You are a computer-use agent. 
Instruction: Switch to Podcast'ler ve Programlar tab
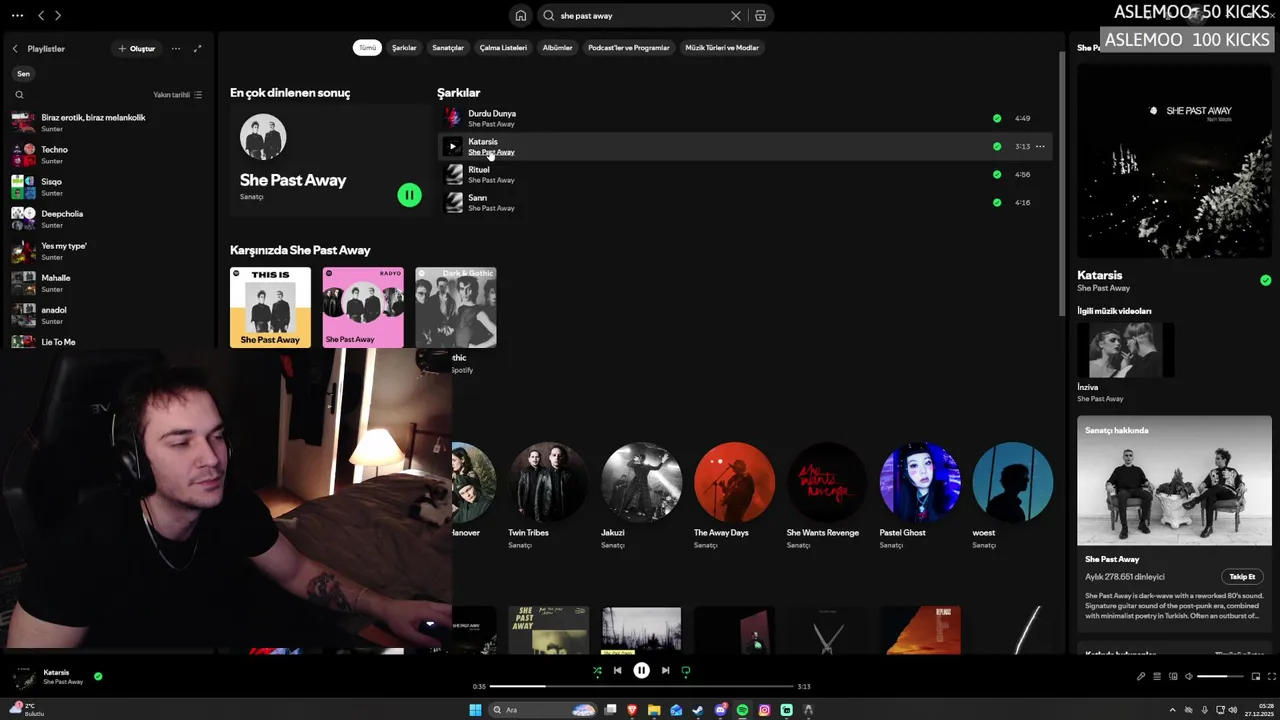point(629,47)
